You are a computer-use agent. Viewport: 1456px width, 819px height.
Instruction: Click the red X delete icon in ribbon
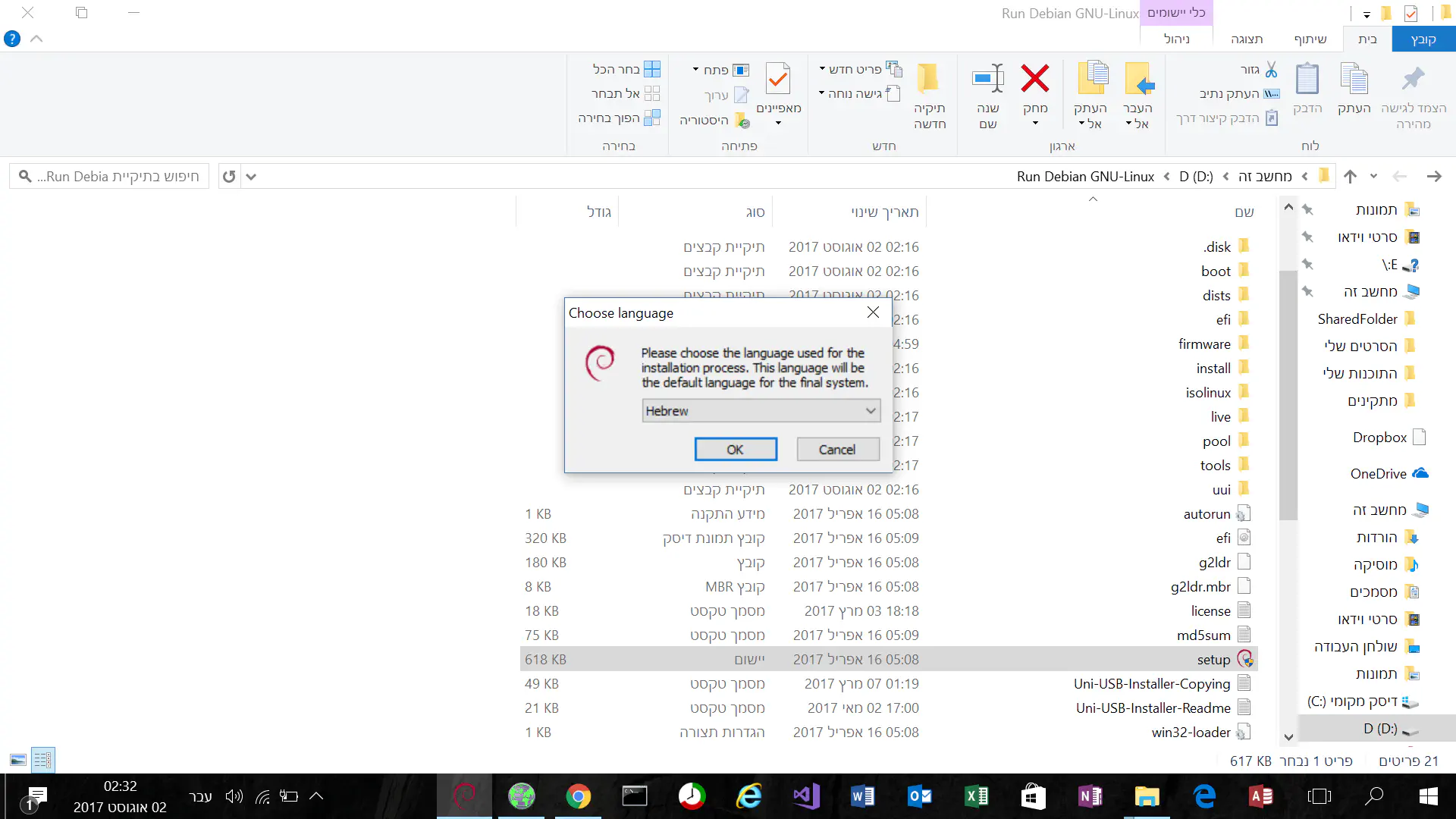(1034, 79)
